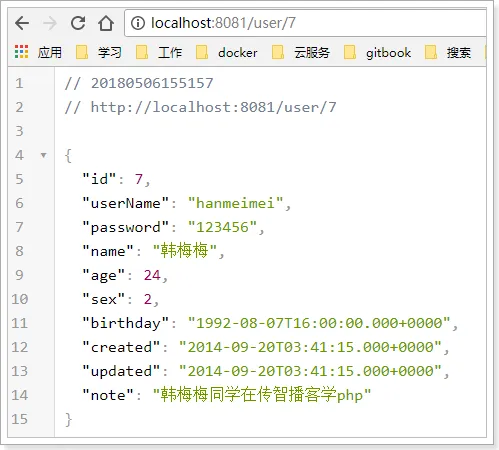499x450 pixels.
Task: Click the localhost:8081/user/7 address bar
Action: pyautogui.click(x=305, y=23)
